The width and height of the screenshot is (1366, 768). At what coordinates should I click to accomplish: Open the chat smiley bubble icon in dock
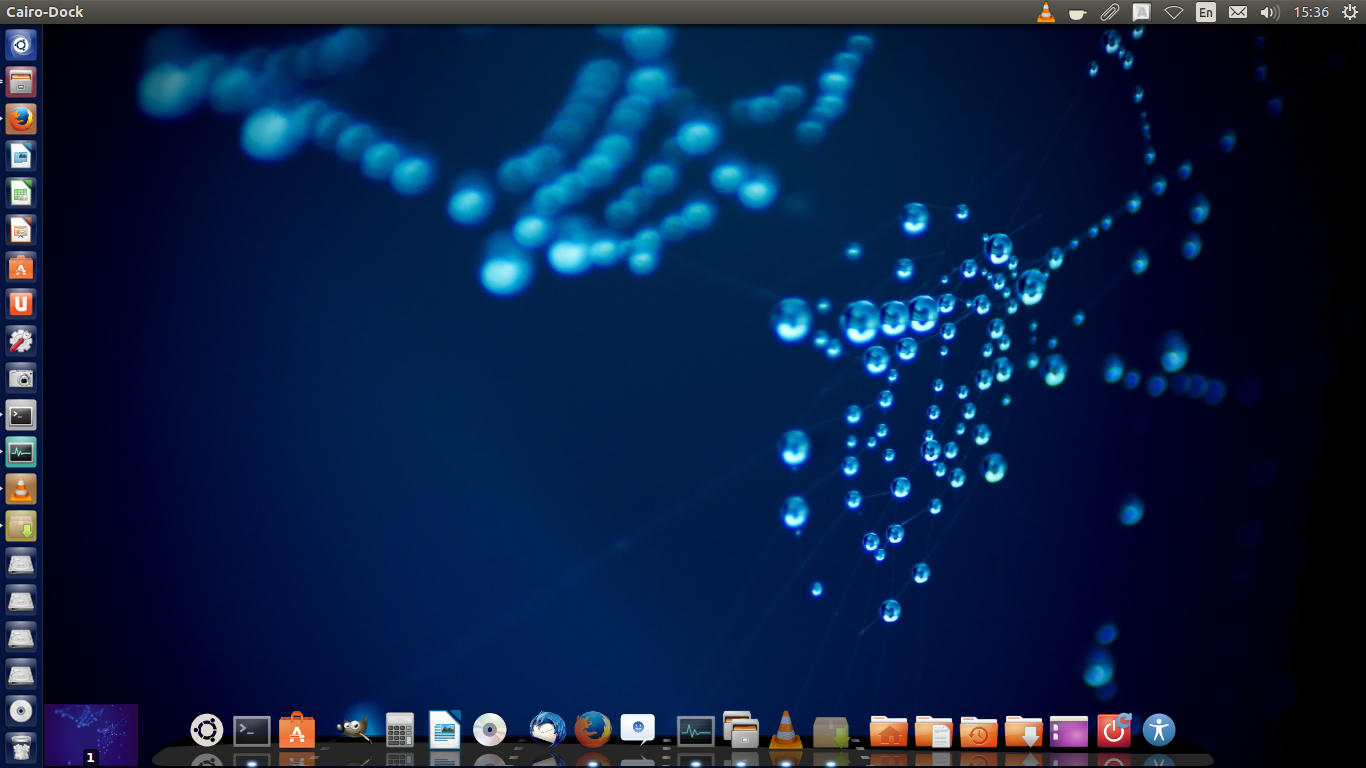pos(638,729)
